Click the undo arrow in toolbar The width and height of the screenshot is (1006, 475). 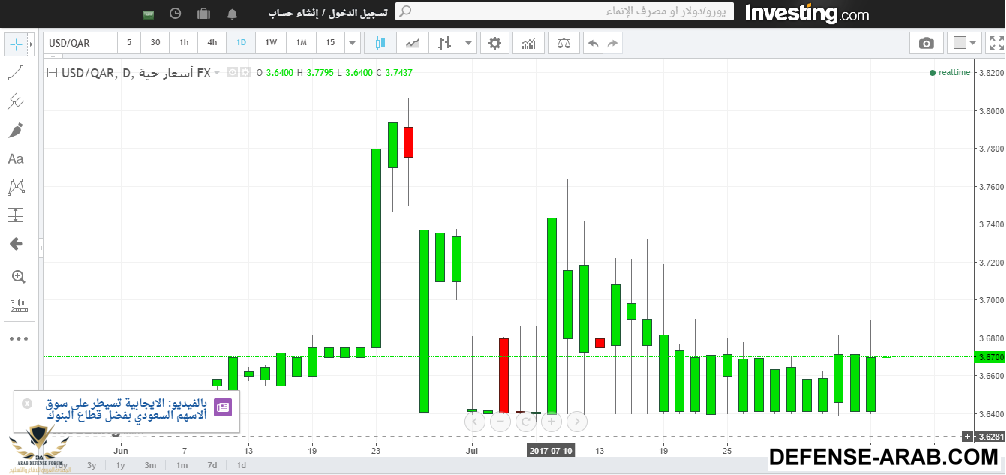[592, 43]
